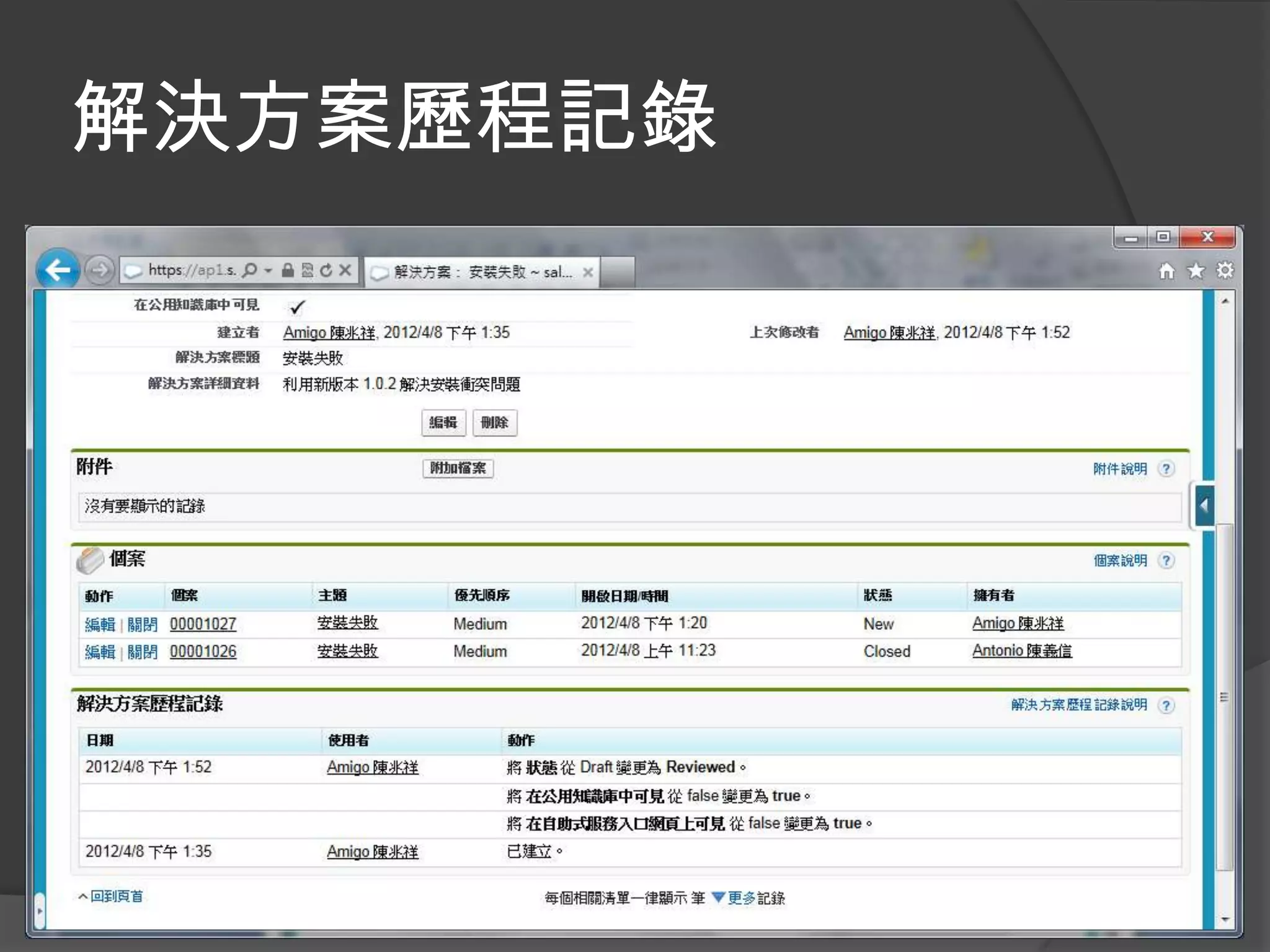
Task: Close the 解決方案：安裝失敗 tab
Action: pyautogui.click(x=588, y=272)
